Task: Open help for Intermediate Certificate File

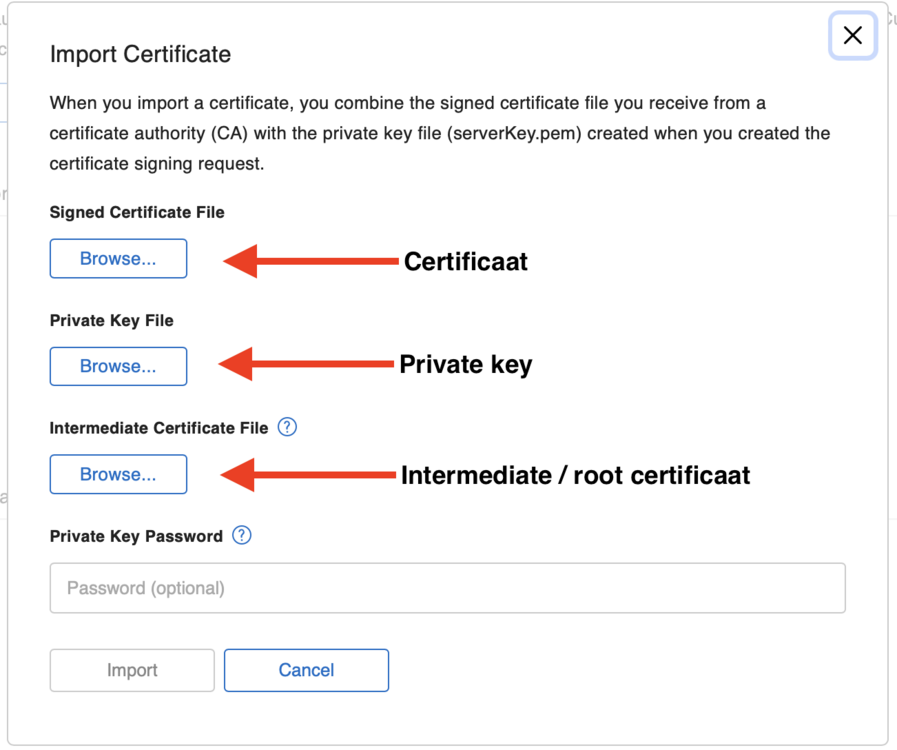Action: [287, 427]
